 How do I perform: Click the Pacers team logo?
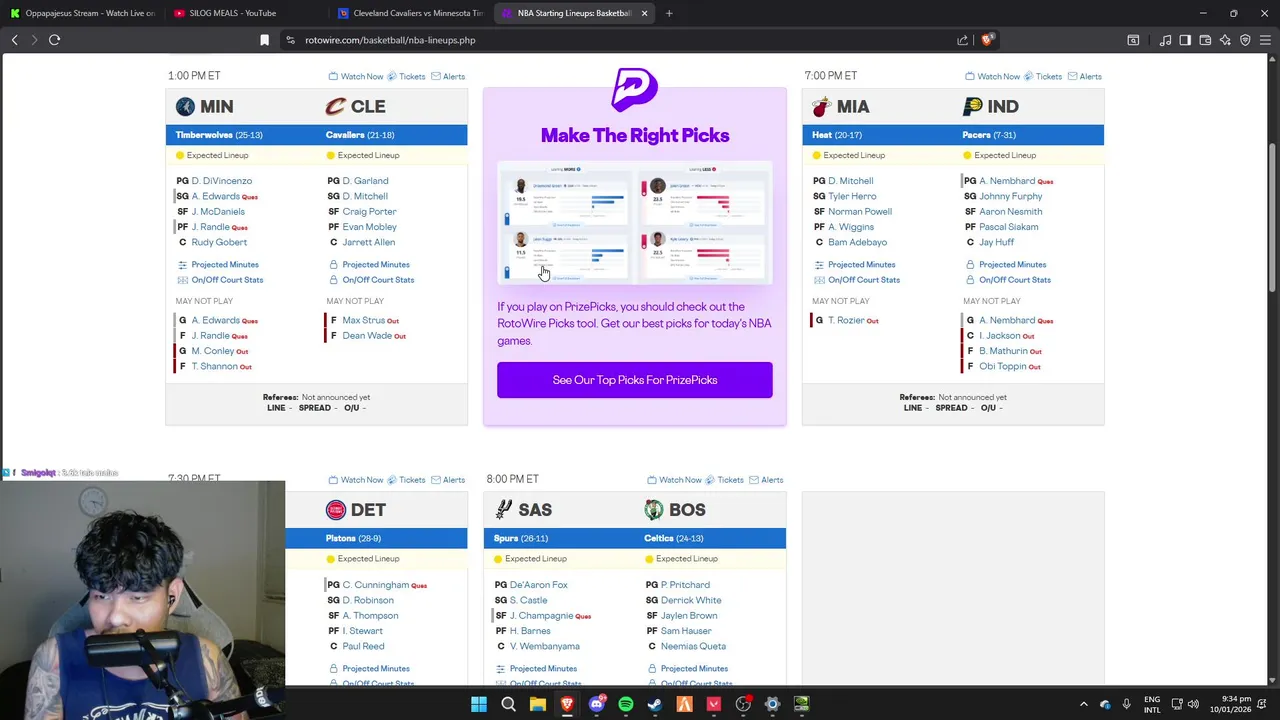pos(972,106)
